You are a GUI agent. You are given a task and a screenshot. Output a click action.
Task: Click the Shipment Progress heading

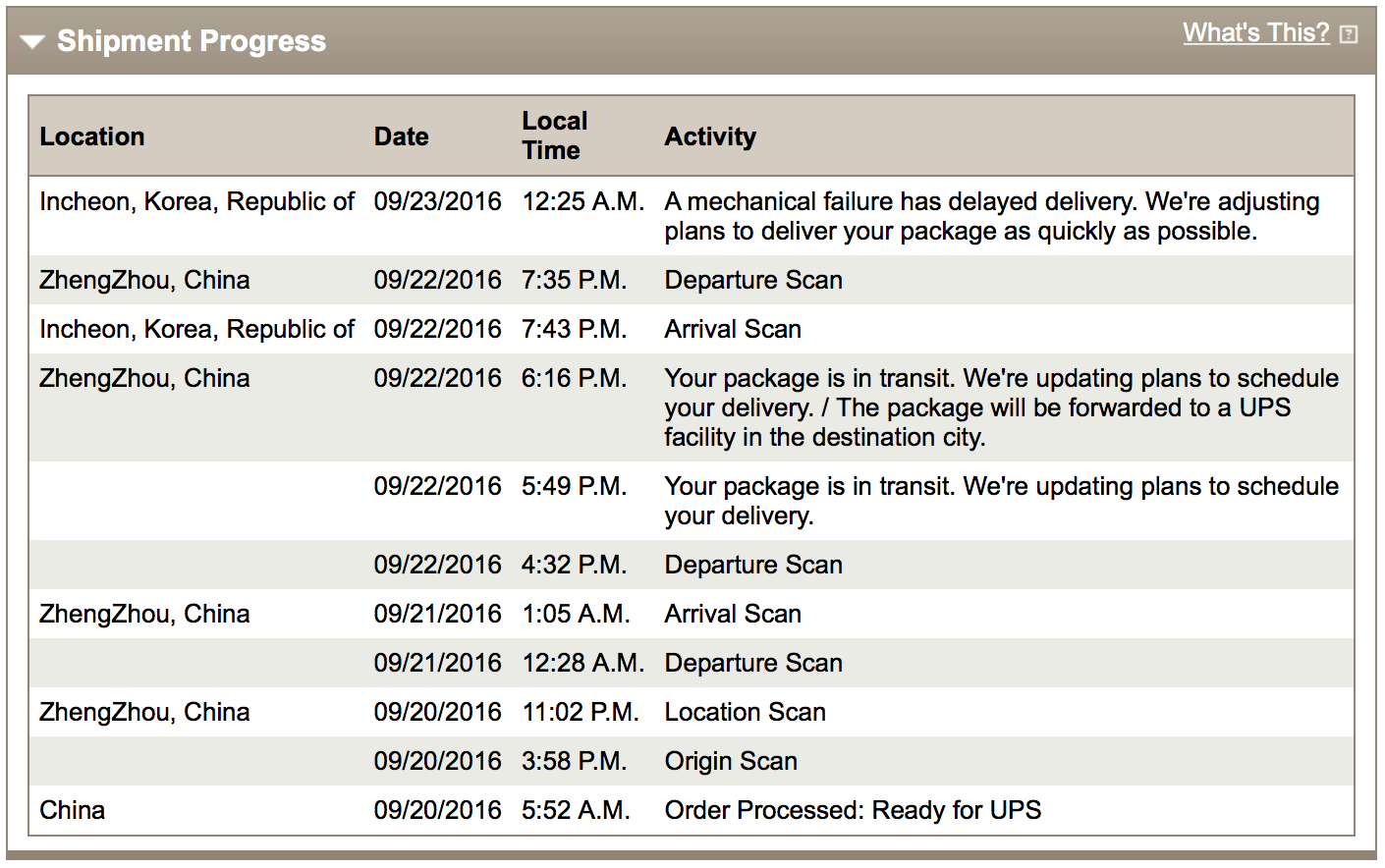point(191,41)
